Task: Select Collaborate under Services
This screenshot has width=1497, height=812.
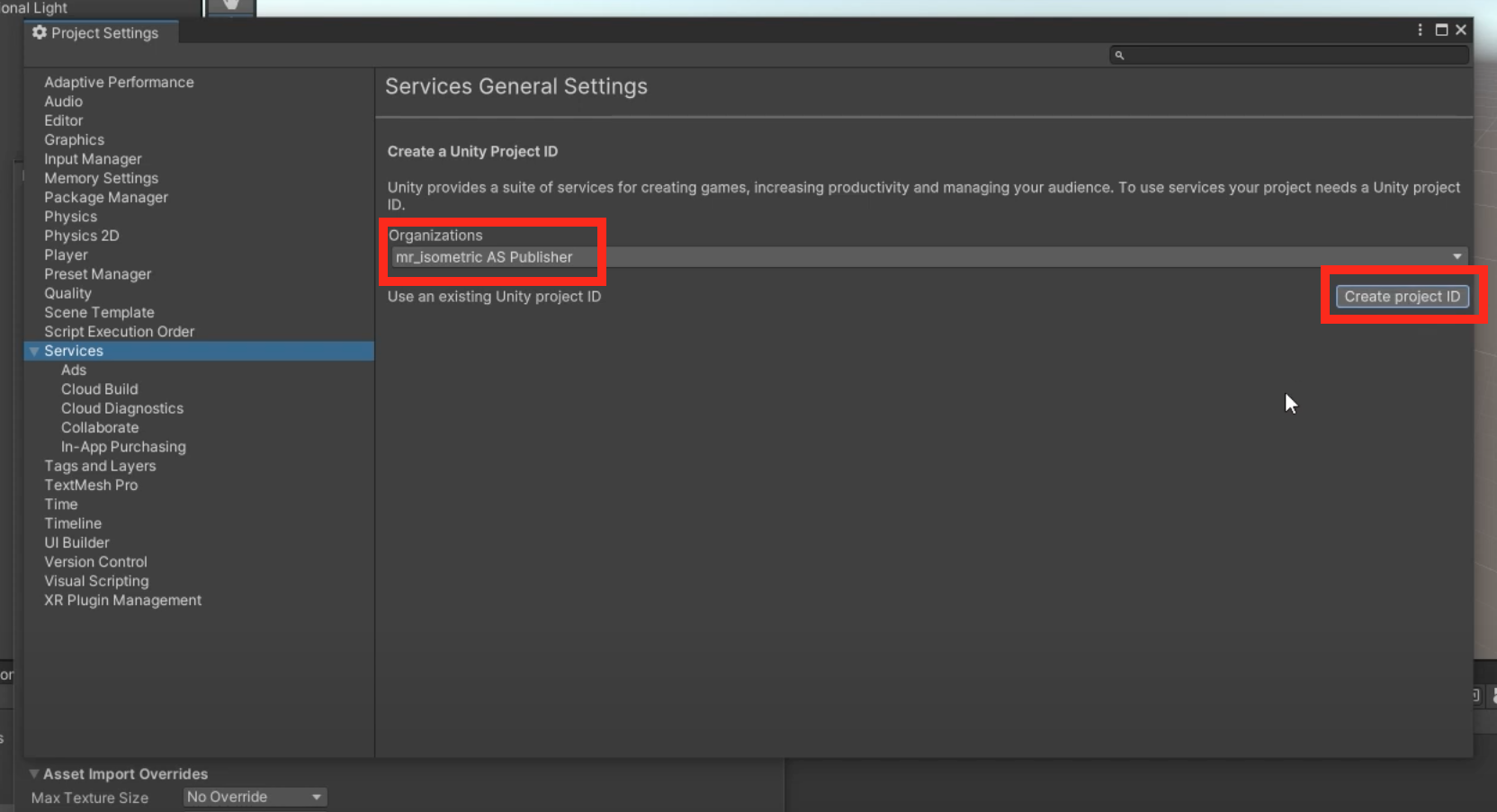Action: click(100, 428)
